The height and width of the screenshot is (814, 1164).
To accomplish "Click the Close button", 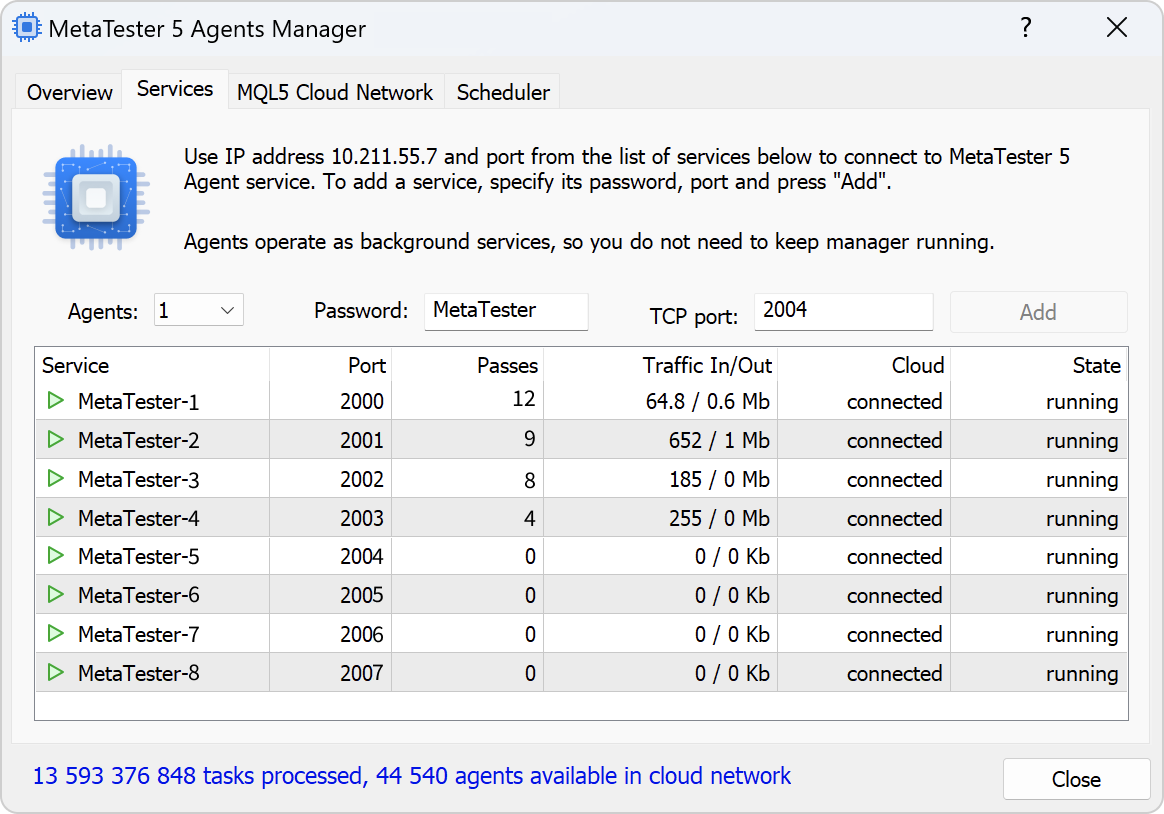I will (1076, 779).
